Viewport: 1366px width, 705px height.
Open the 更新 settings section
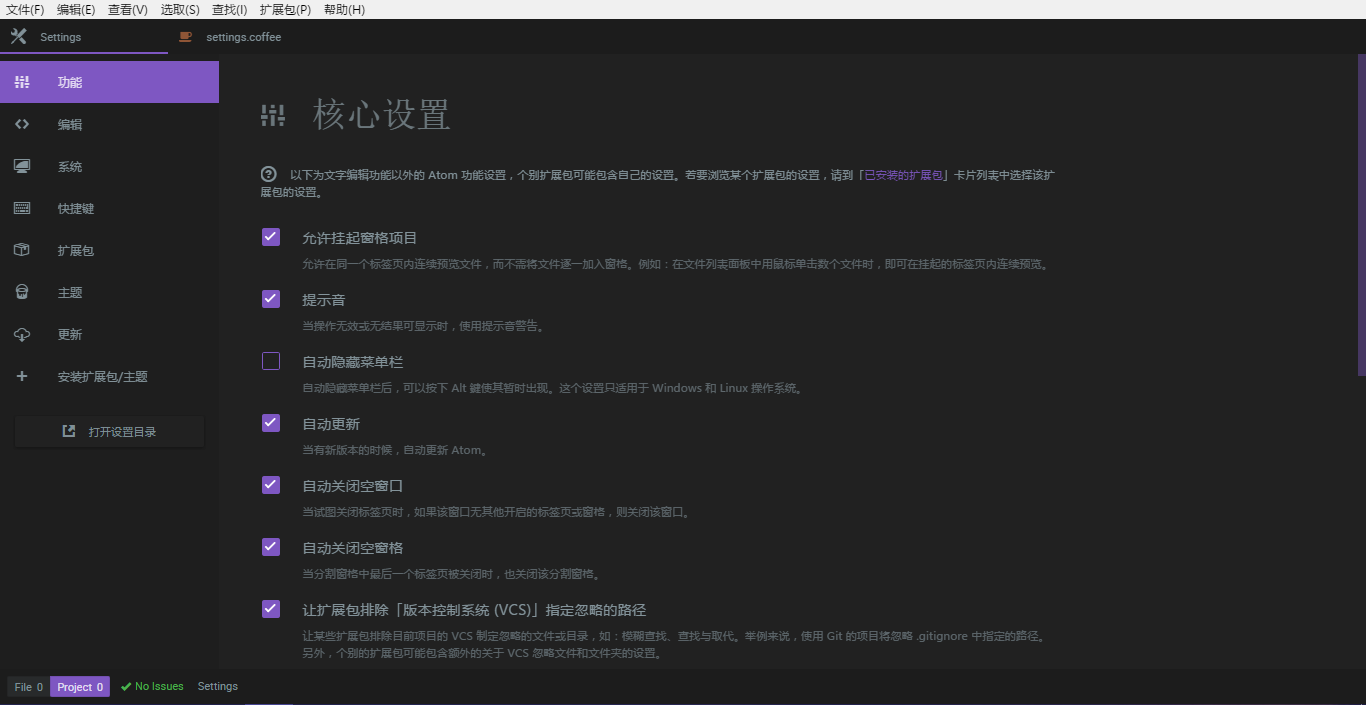109,334
